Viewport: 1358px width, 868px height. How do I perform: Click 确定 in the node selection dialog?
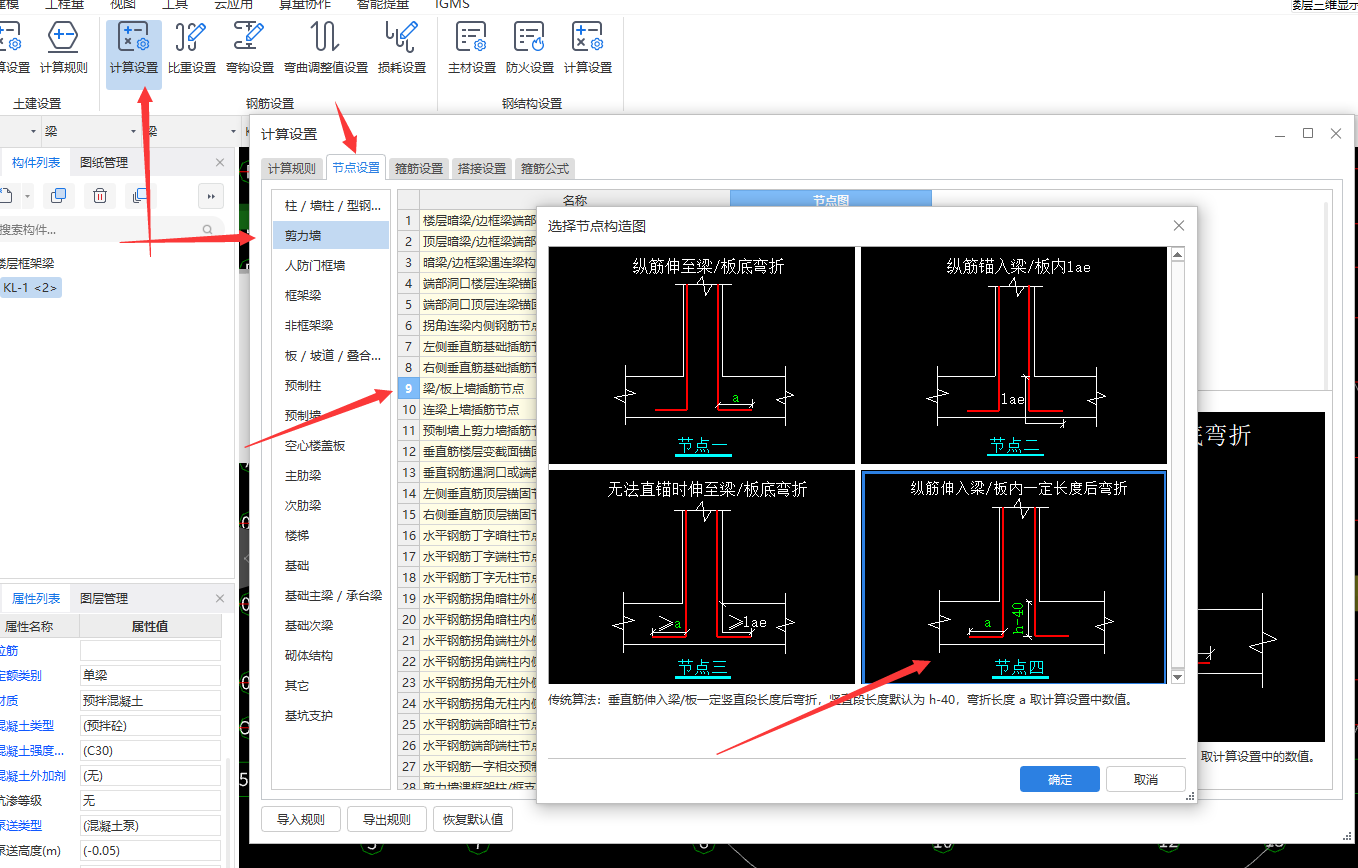pos(1060,779)
